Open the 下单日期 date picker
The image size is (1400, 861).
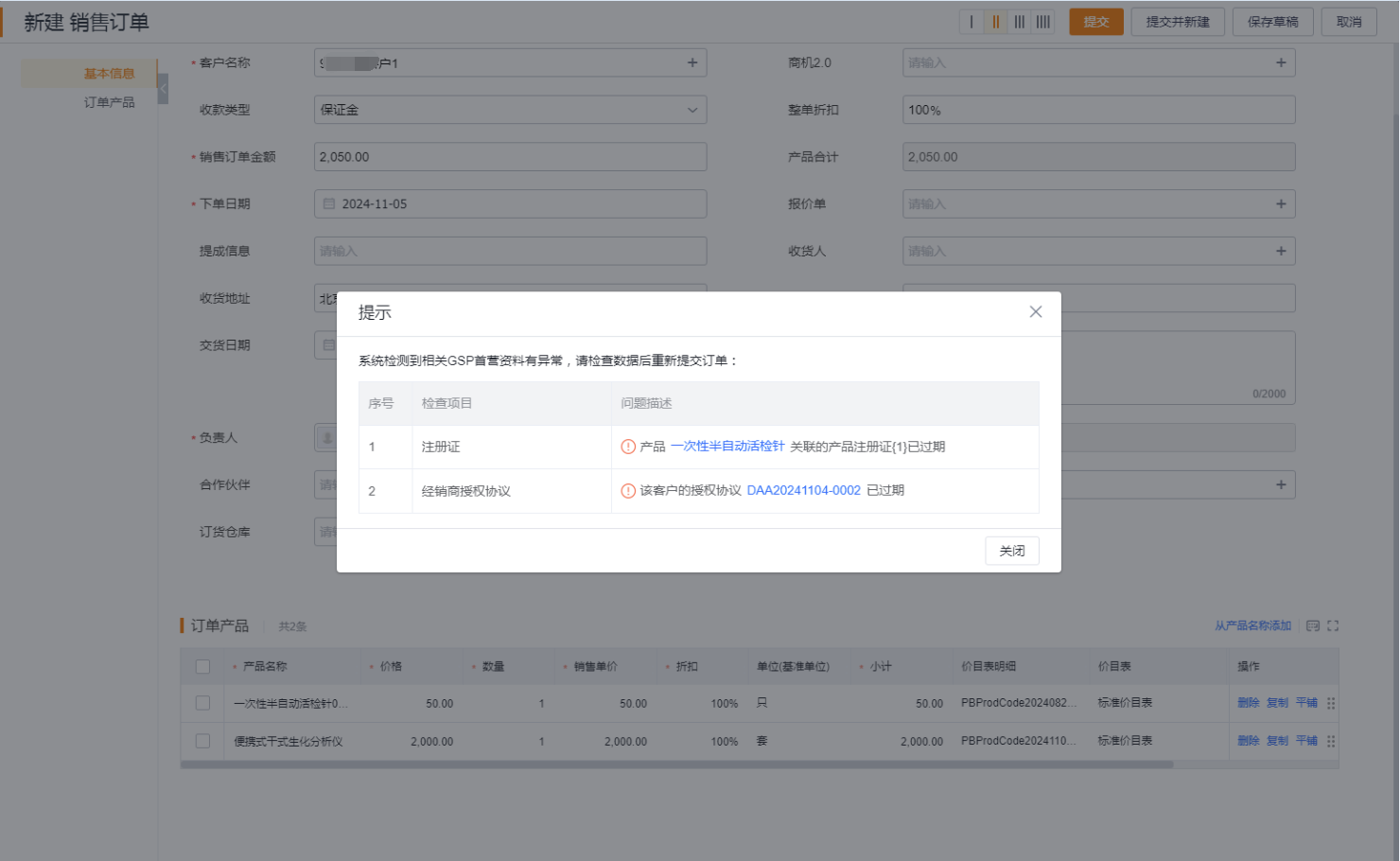pyautogui.click(x=511, y=204)
